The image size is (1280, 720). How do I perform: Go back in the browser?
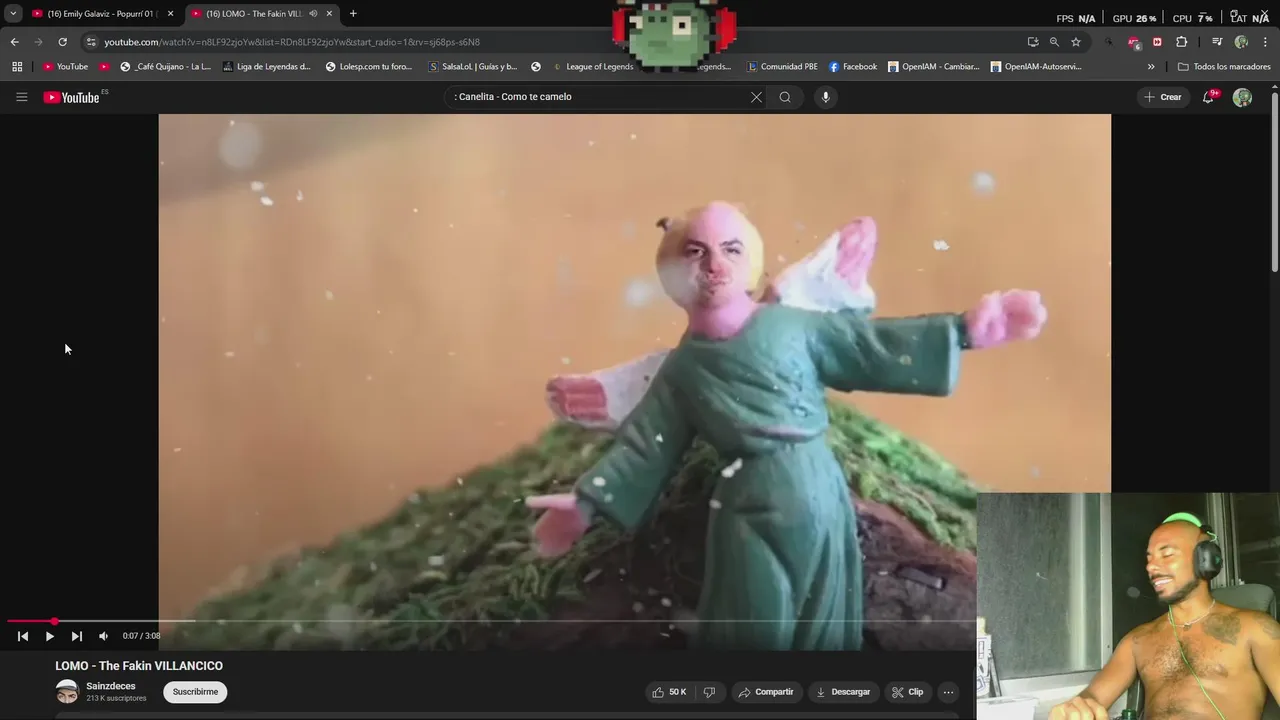[14, 42]
